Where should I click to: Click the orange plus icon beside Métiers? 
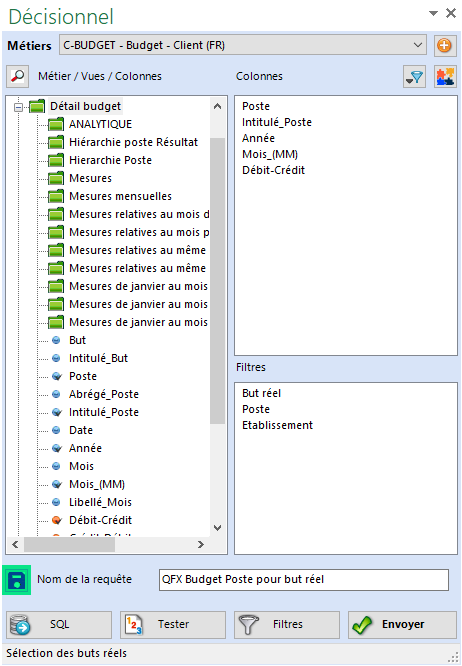[445, 45]
